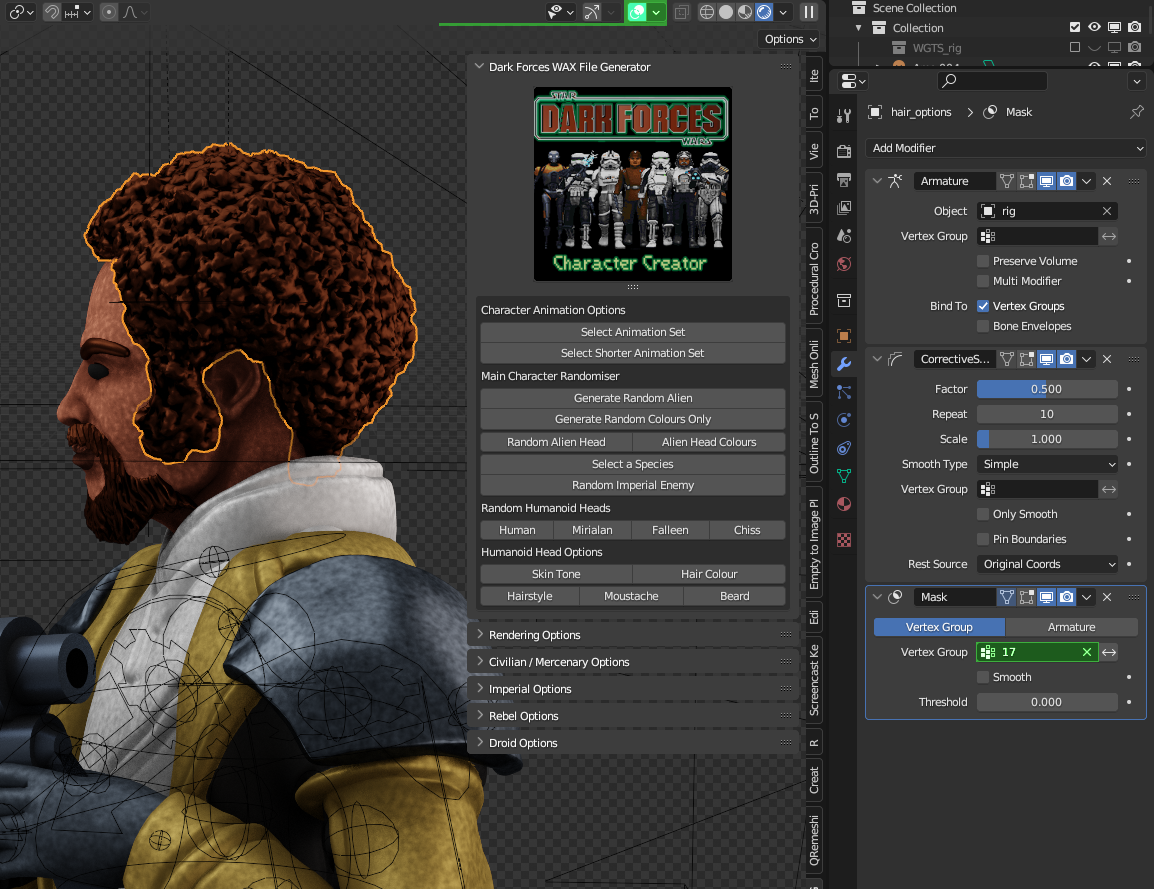Uncheck Bind To Vertex Groups
Viewport: 1154px width, 889px height.
point(984,306)
